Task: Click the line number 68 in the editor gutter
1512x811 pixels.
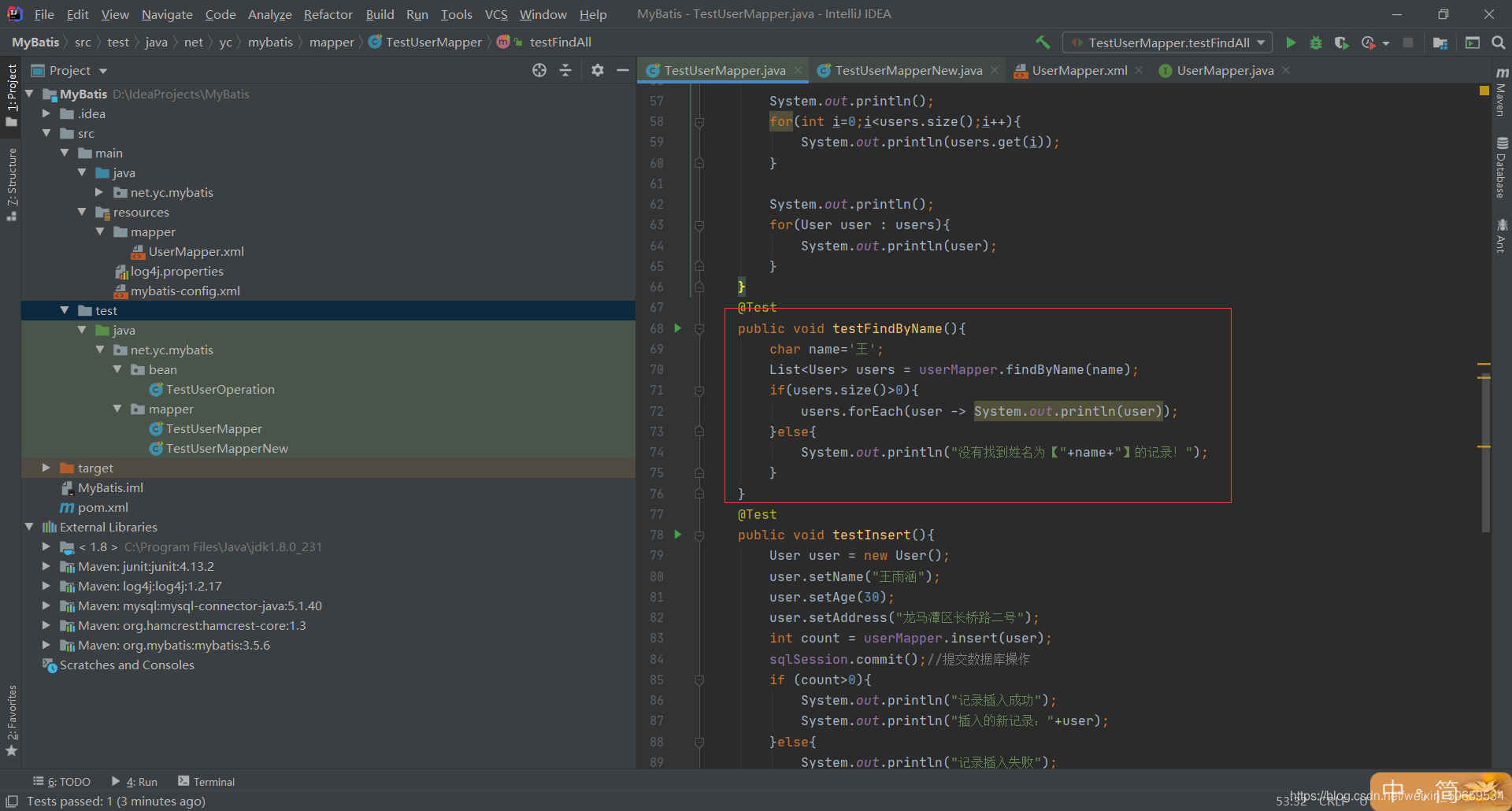Action: (657, 328)
